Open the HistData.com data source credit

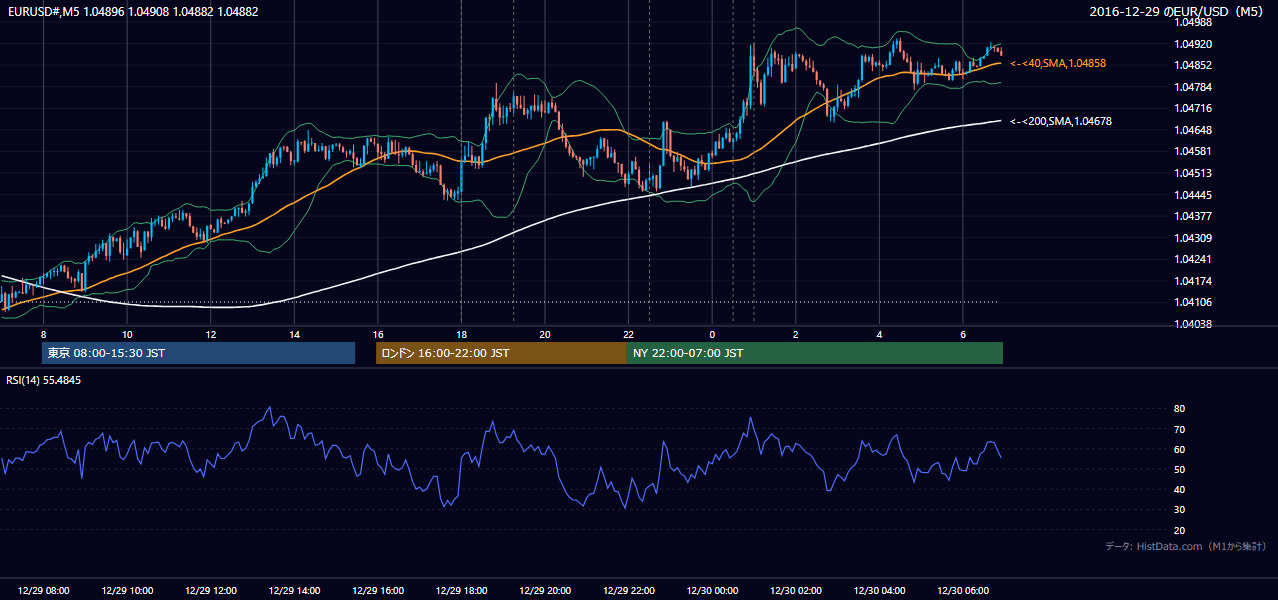coord(1186,546)
